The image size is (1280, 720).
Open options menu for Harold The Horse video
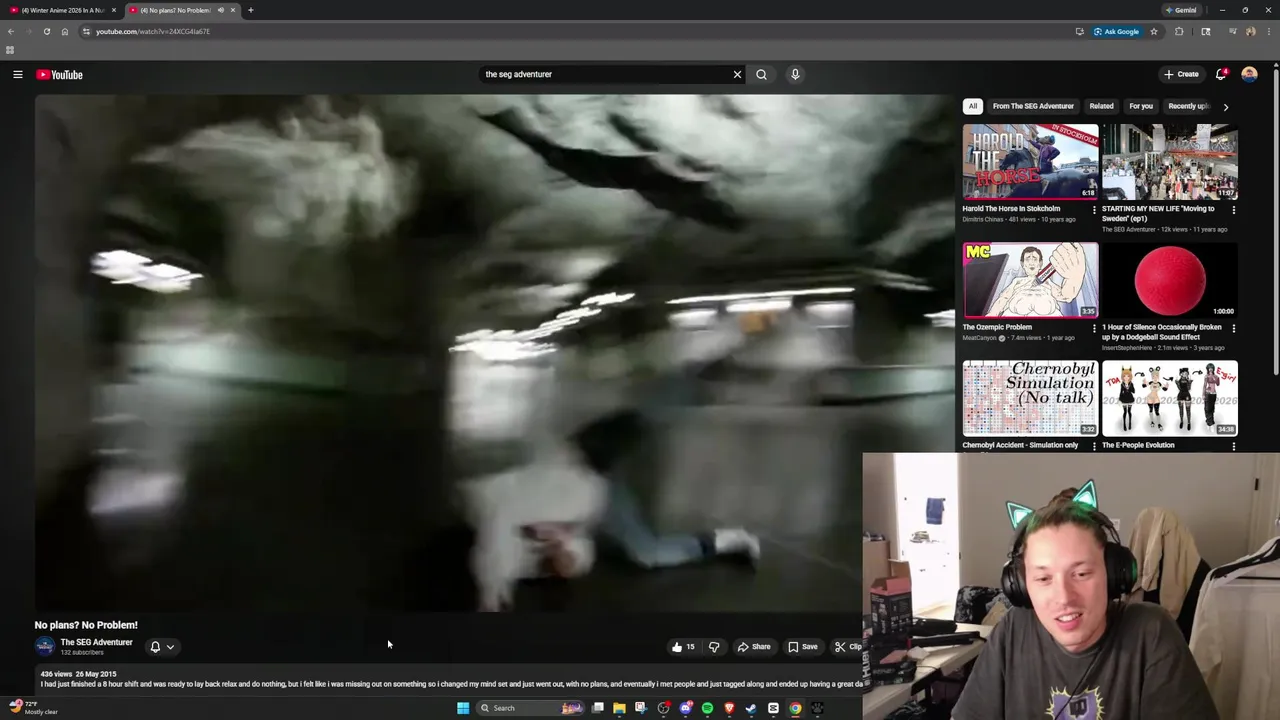click(1094, 210)
